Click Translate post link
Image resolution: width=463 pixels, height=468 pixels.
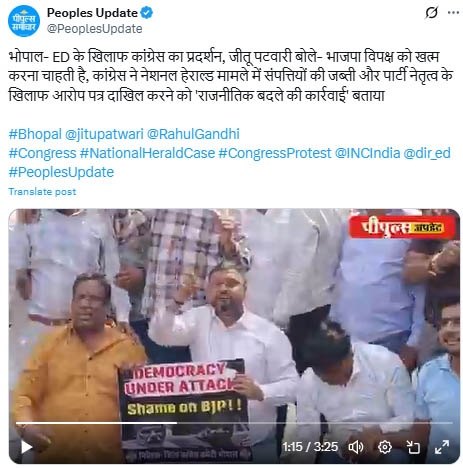click(42, 192)
